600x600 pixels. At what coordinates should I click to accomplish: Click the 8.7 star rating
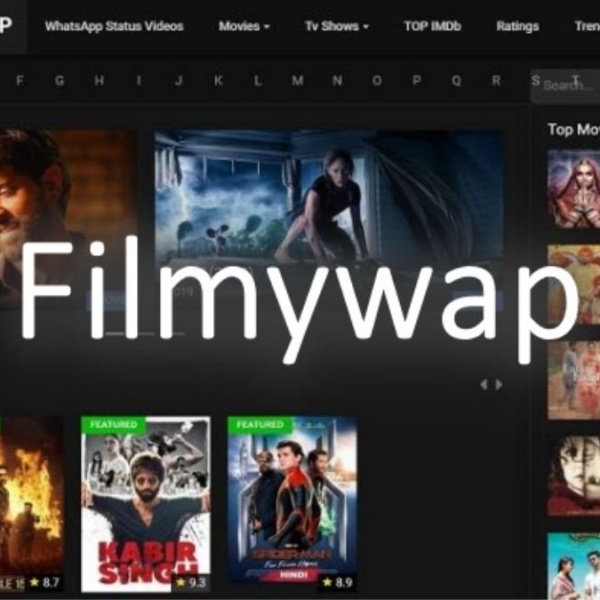45,583
